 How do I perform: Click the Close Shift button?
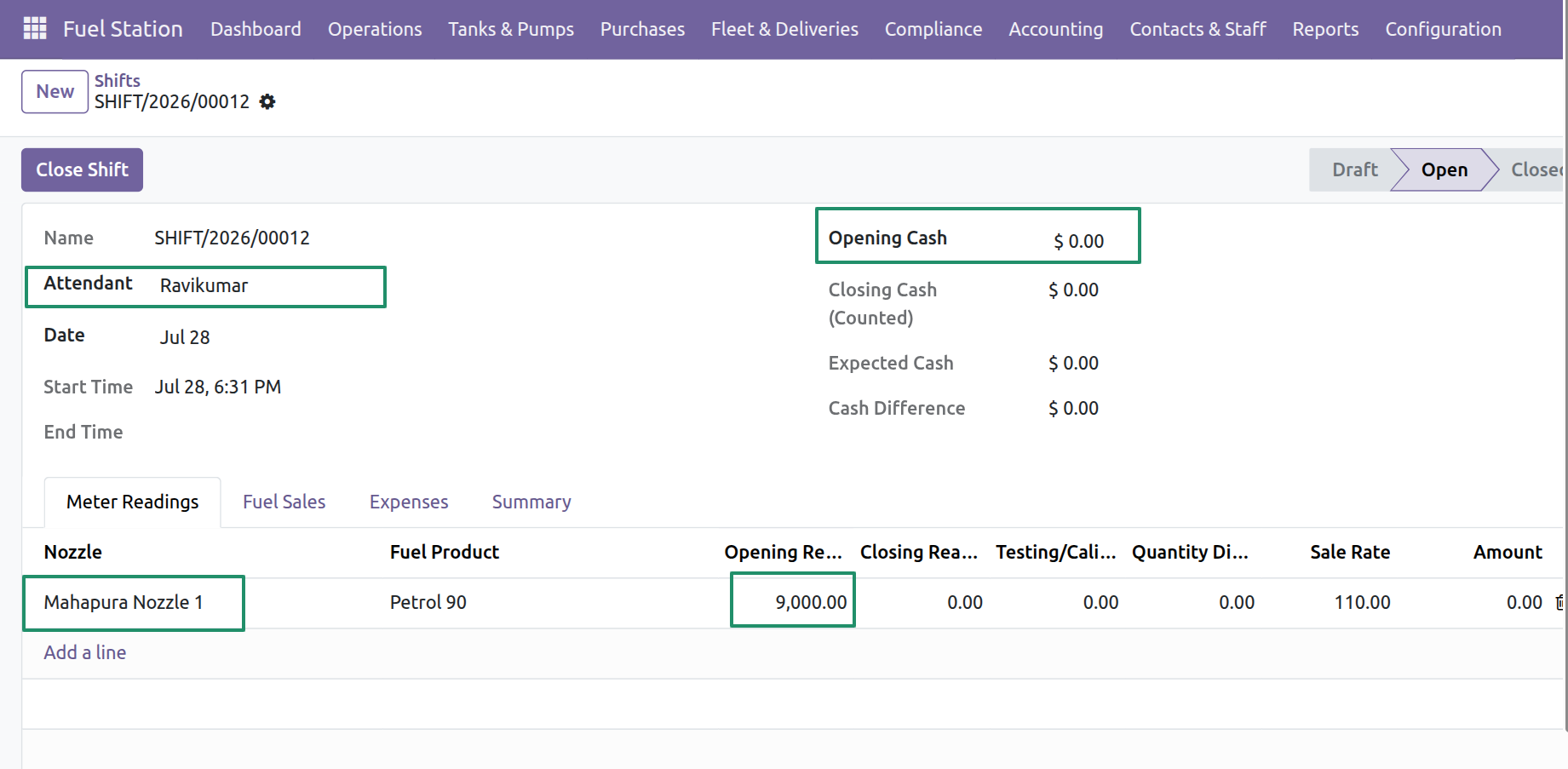pos(82,170)
